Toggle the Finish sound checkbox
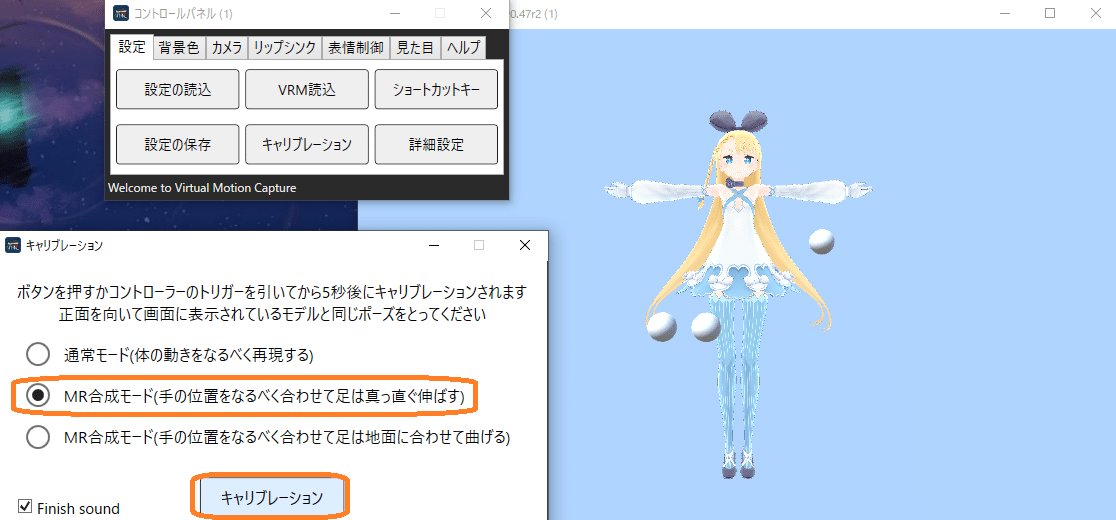The image size is (1116, 520). 26,506
